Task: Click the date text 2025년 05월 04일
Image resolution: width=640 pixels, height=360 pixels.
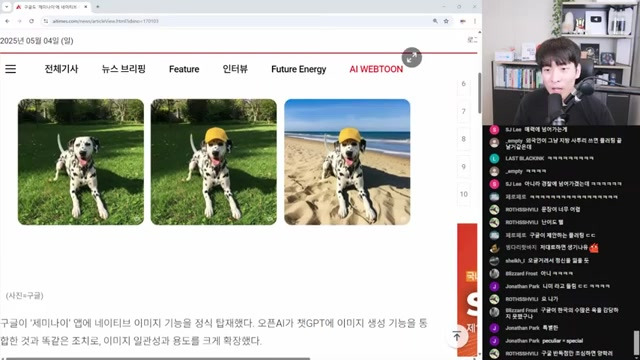Action: [37, 41]
